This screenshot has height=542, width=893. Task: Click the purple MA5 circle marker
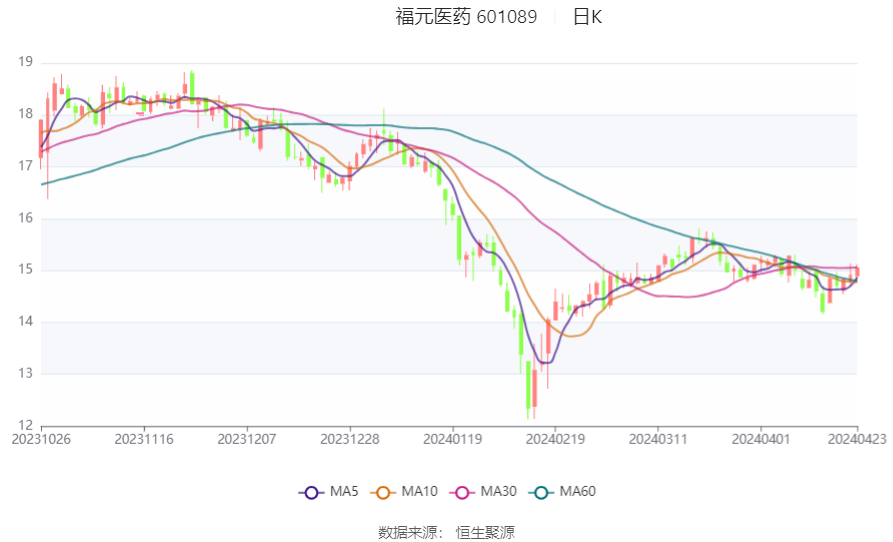coord(311,492)
